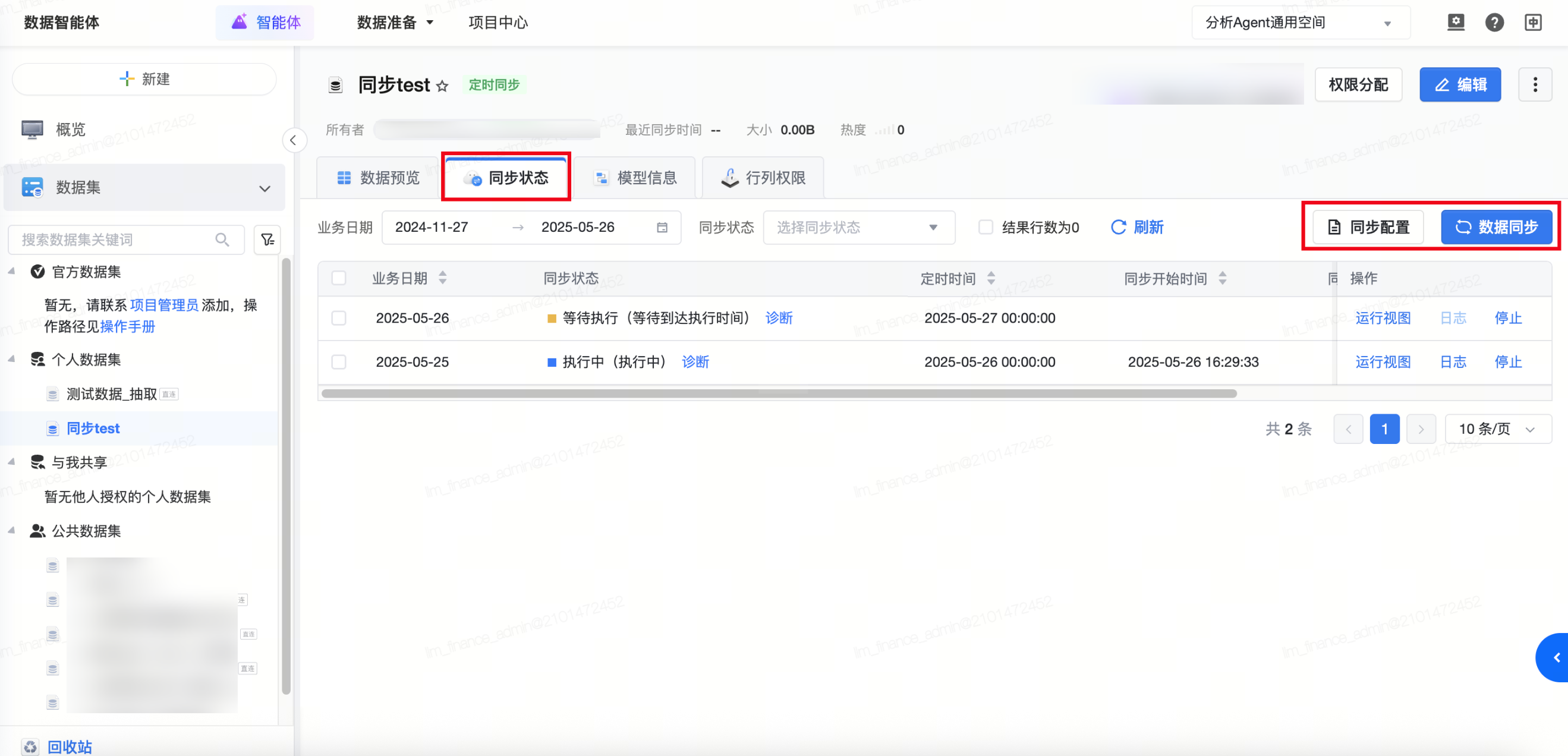1568x756 pixels.
Task: Click the filter icon beside dataset search
Action: pyautogui.click(x=267, y=240)
